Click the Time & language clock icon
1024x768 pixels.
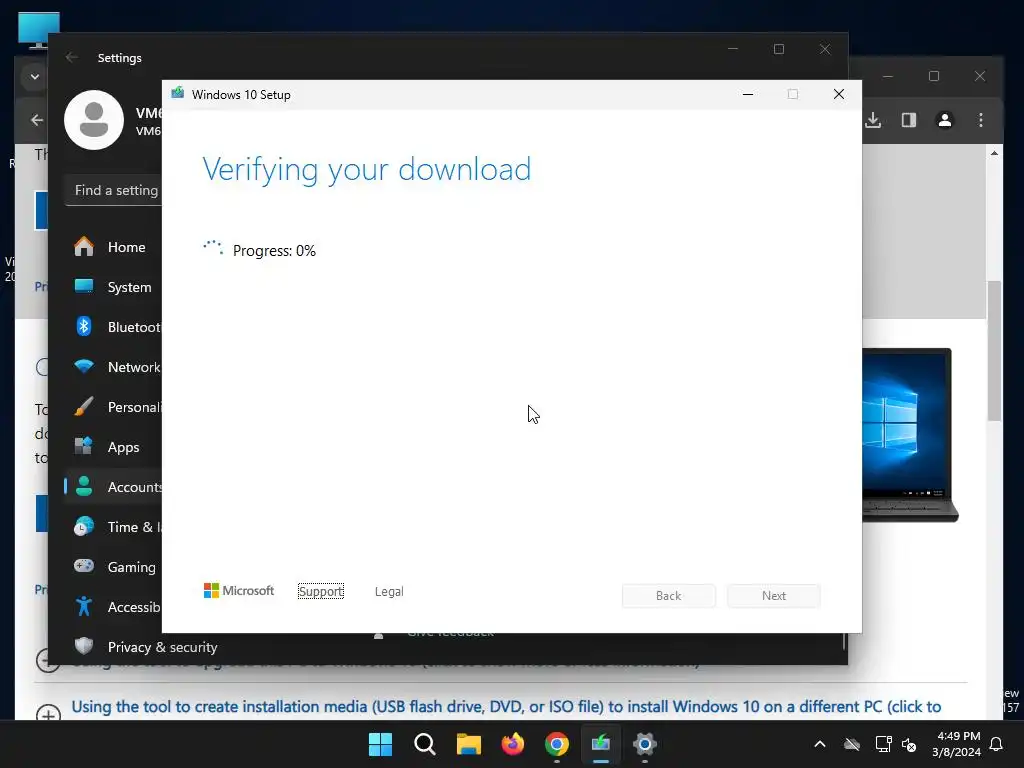click(x=84, y=526)
